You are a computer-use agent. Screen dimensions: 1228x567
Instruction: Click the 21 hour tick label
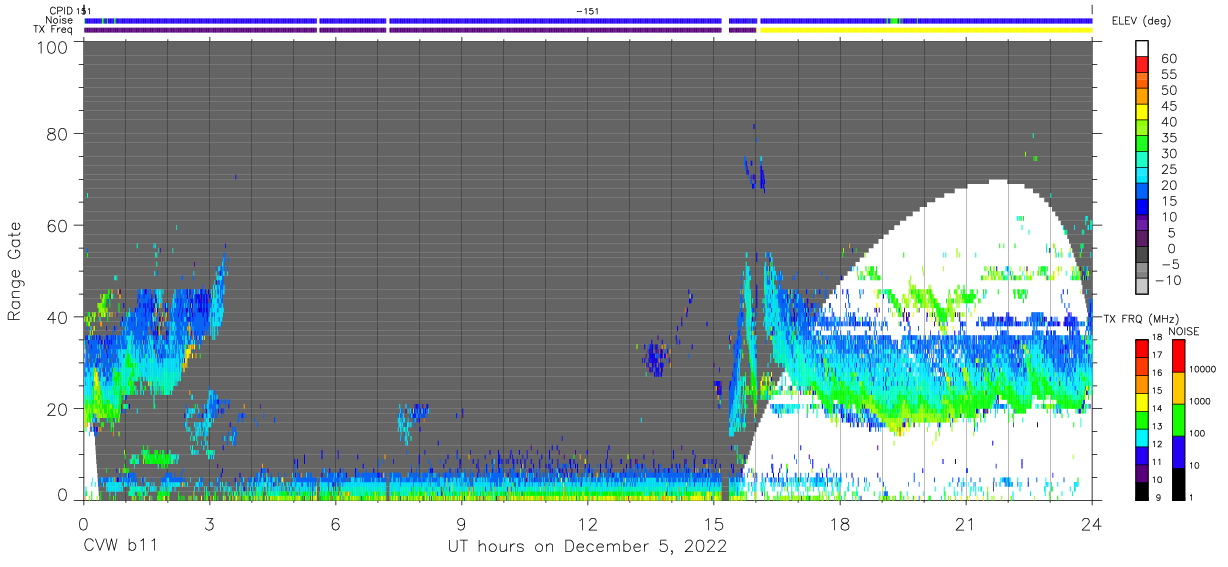pyautogui.click(x=965, y=523)
